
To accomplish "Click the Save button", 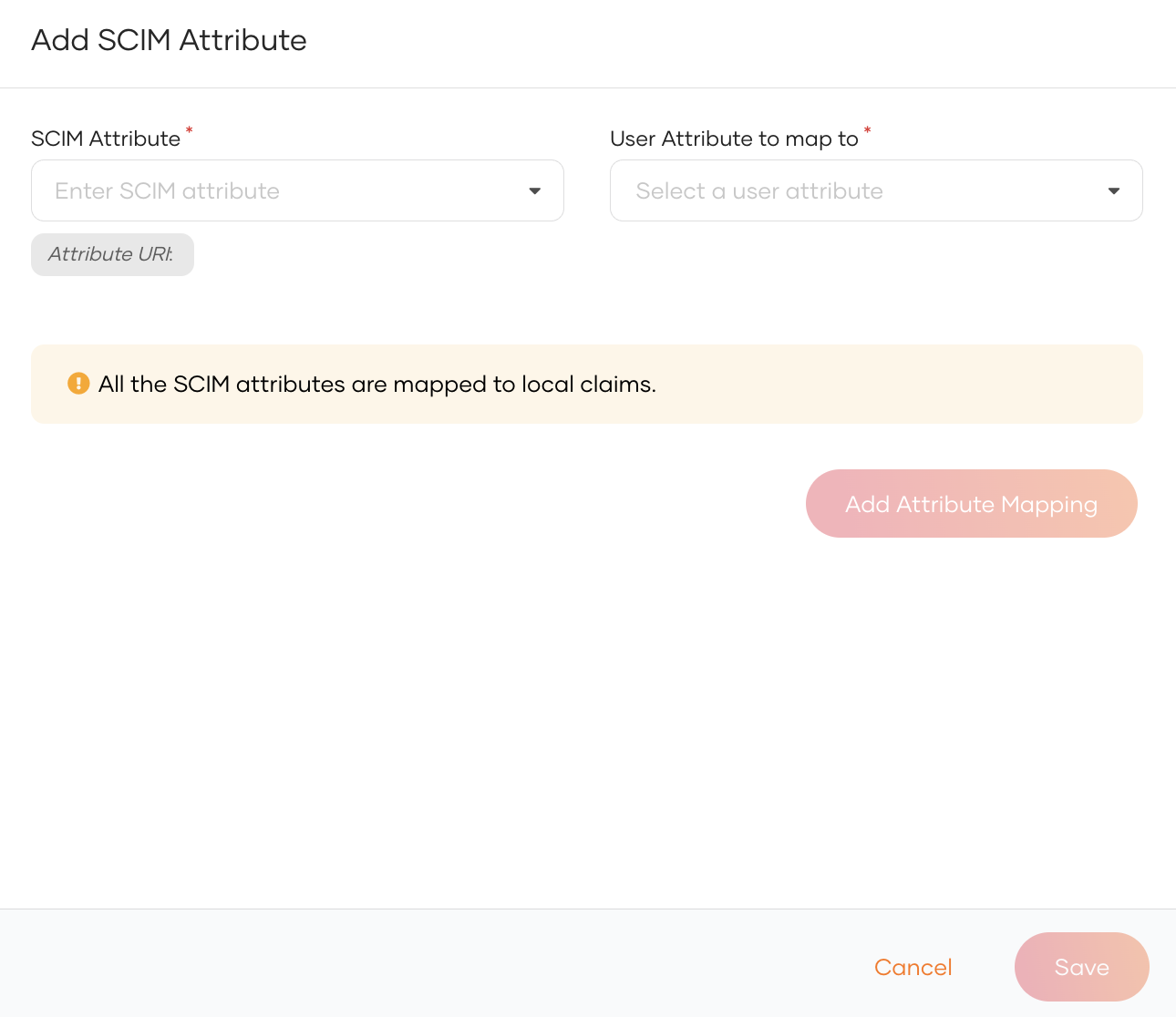I will (1081, 967).
